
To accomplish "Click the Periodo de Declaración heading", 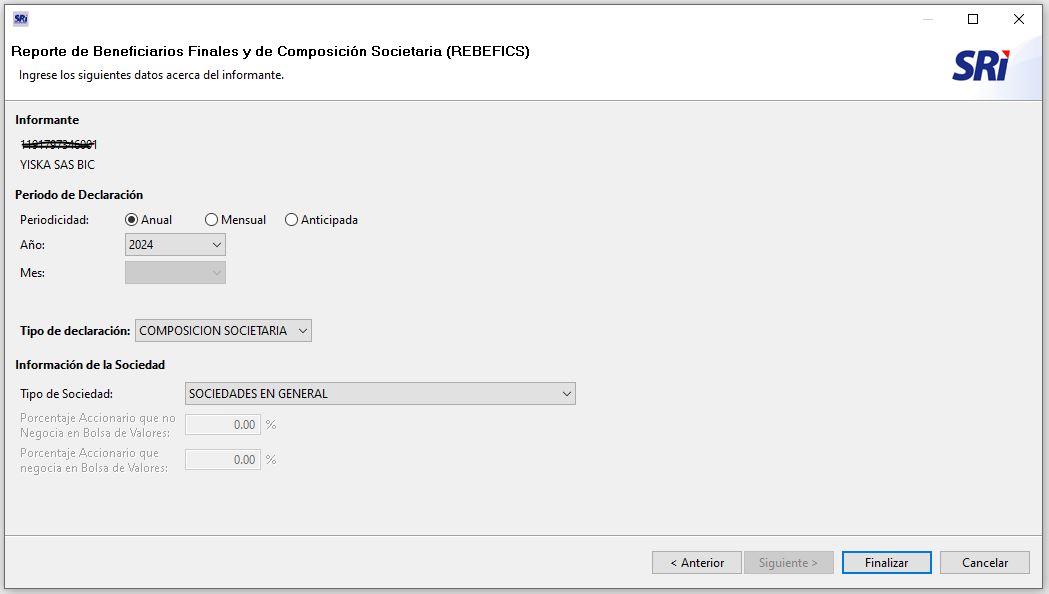I will coord(79,195).
